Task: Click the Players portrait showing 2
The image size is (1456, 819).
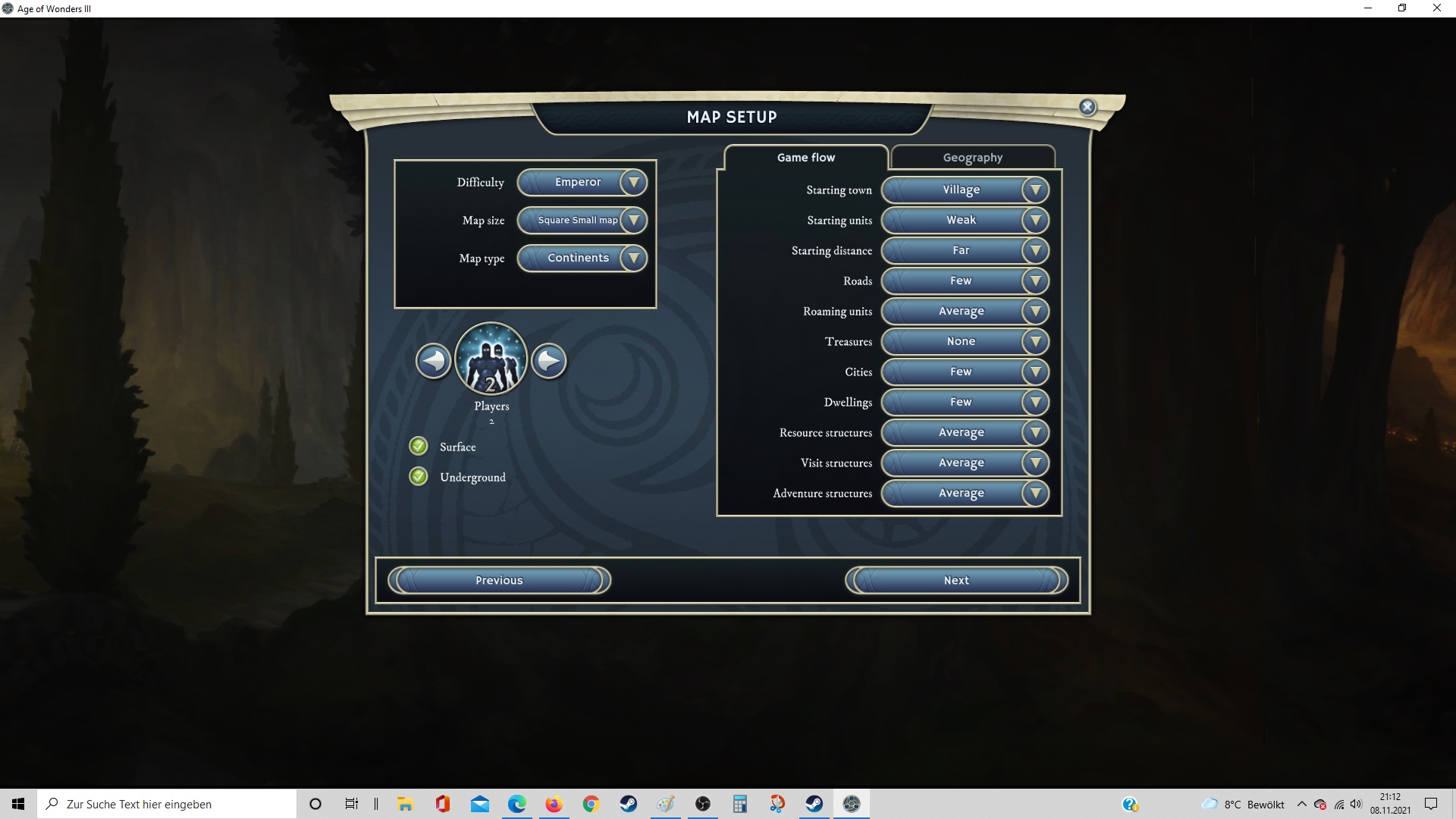Action: click(x=491, y=359)
